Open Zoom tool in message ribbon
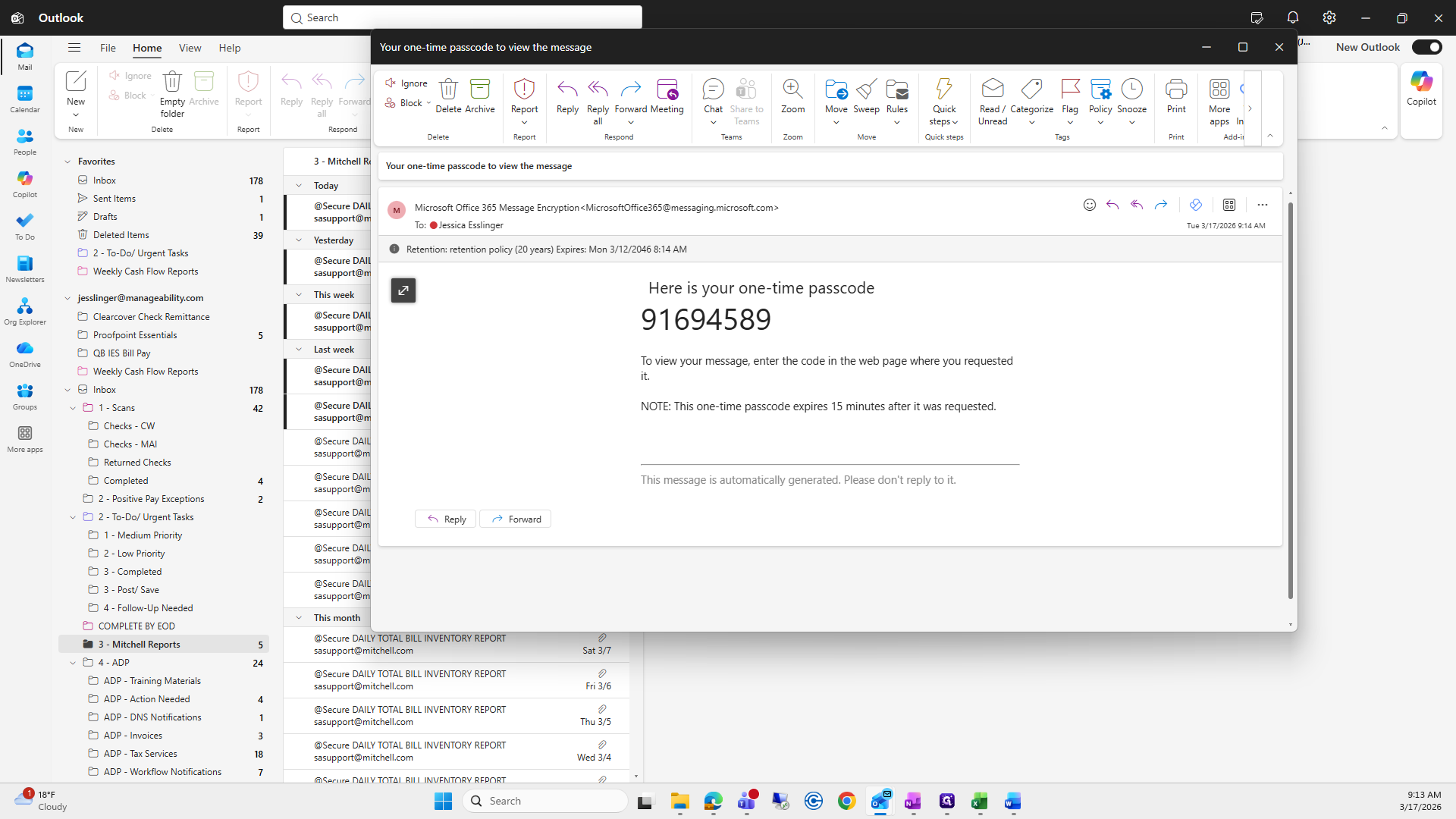The image size is (1456, 819). pos(792,90)
